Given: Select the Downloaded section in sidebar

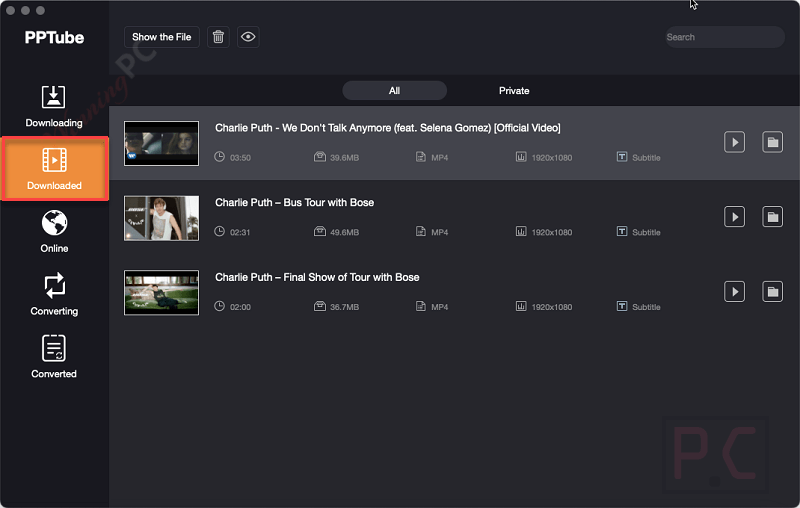Looking at the screenshot, I should point(55,169).
